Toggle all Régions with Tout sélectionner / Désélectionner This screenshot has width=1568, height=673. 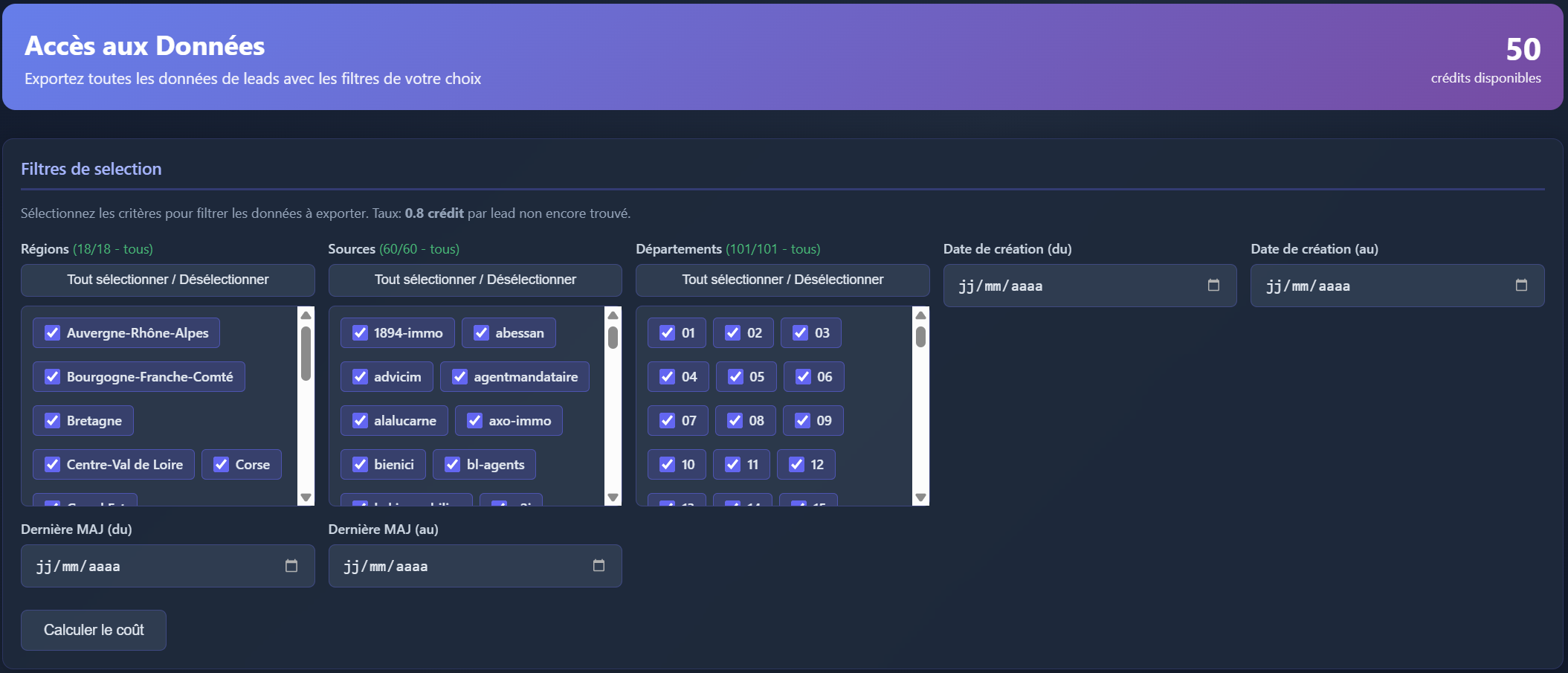(167, 280)
